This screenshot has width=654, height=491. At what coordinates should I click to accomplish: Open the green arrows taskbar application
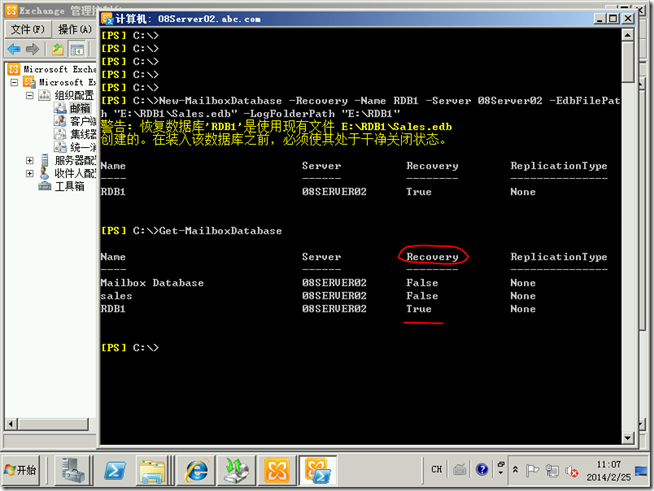[x=236, y=471]
